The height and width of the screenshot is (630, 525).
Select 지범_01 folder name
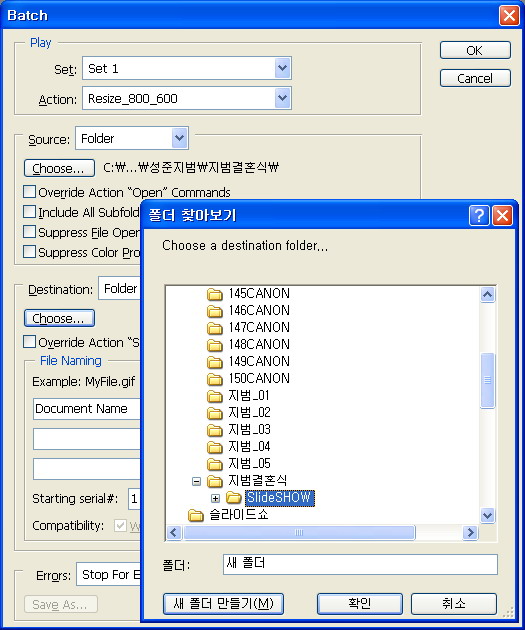tap(249, 396)
